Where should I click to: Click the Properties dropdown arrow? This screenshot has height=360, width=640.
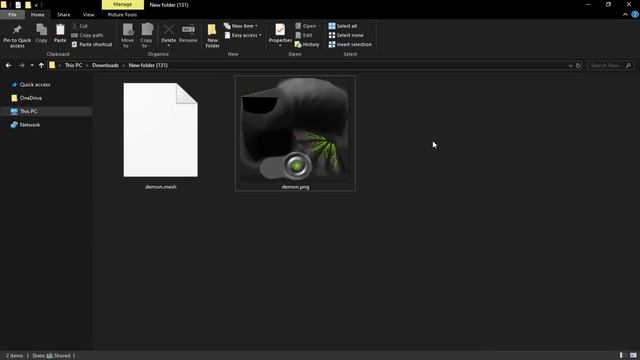click(x=280, y=45)
